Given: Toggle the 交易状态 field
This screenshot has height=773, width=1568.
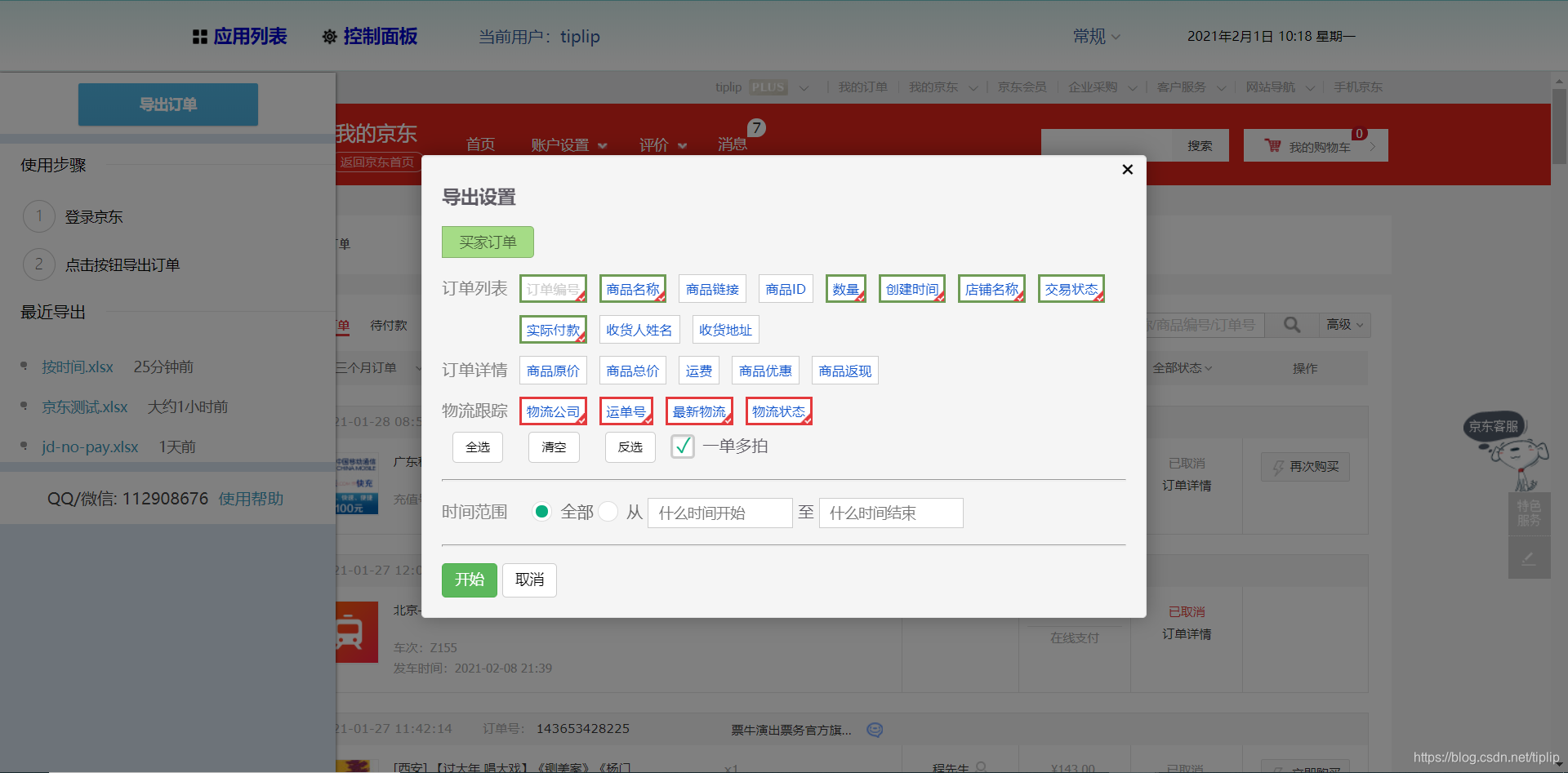Looking at the screenshot, I should click(x=1071, y=289).
